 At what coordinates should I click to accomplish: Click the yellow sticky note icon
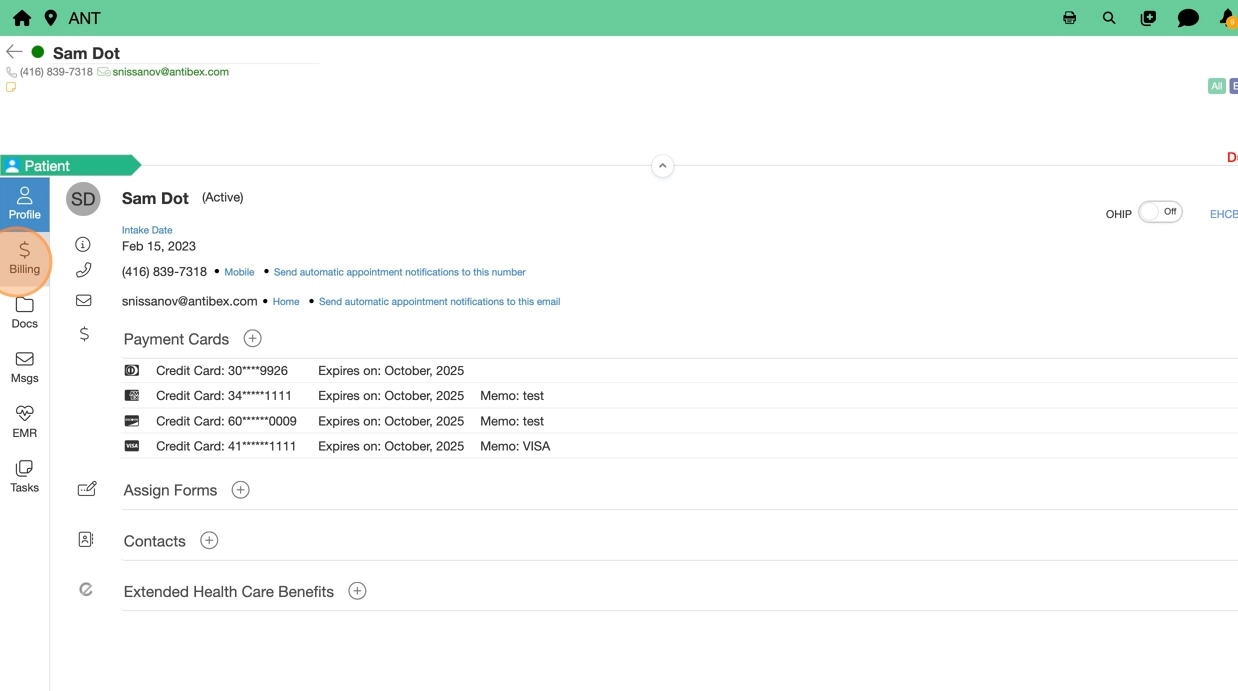(x=11, y=88)
